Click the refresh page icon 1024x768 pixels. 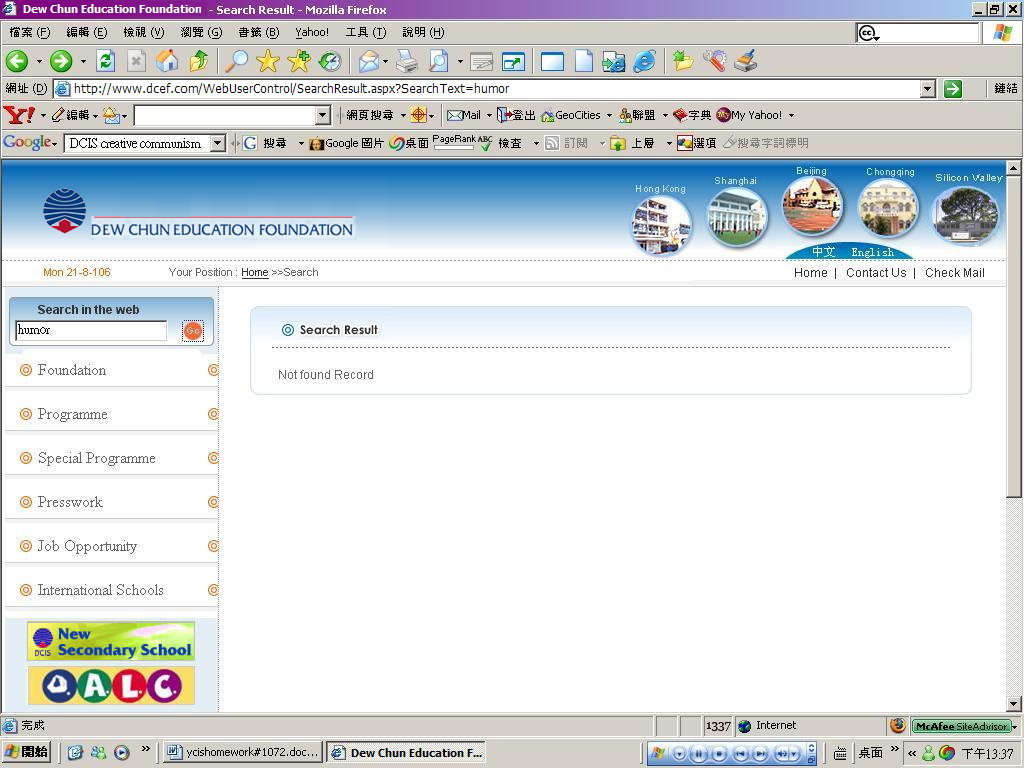[105, 61]
